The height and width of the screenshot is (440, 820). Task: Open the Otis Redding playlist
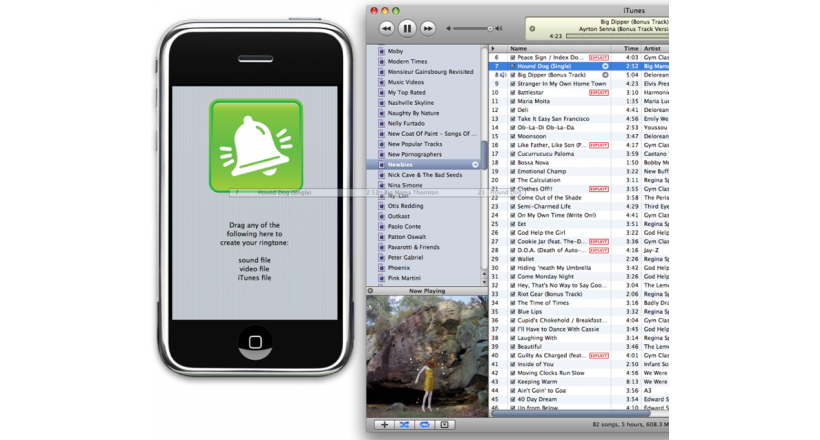click(405, 206)
